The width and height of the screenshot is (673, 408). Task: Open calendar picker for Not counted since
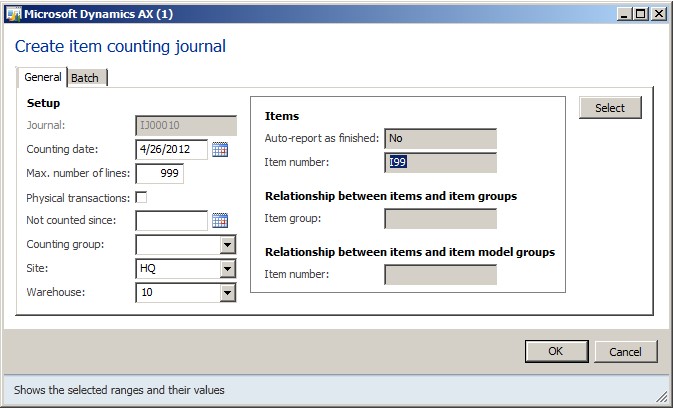(x=220, y=221)
